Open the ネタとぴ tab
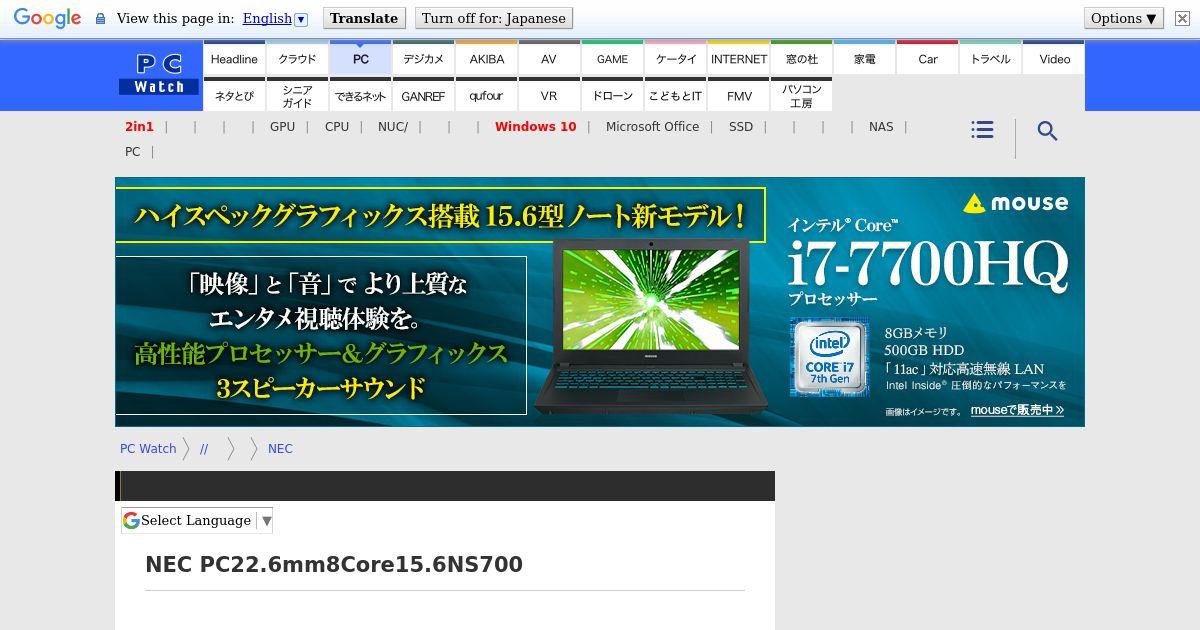The width and height of the screenshot is (1200, 630). tap(234, 96)
